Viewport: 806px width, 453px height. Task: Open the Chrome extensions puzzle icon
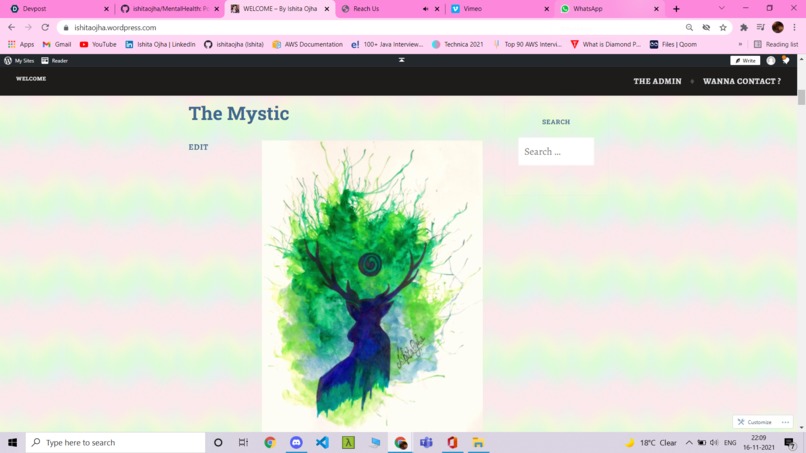click(744, 28)
